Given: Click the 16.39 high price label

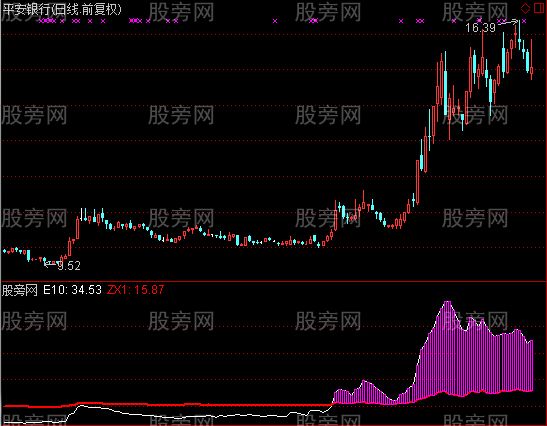Looking at the screenshot, I should click(480, 28).
